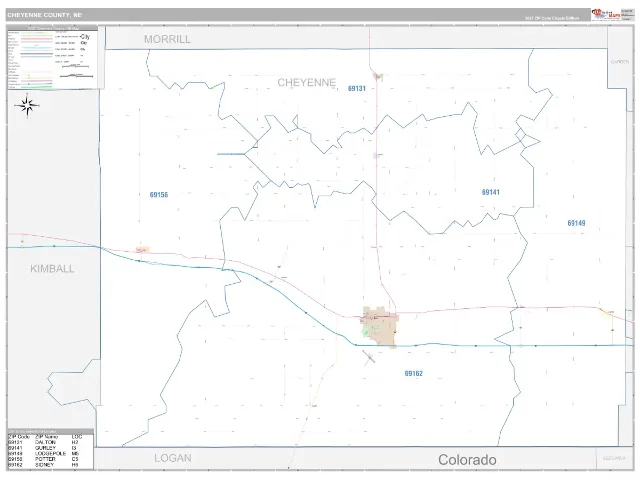Screen dimensions: 640x480
Task: Click the title 'CHEYENNE COUNTY, NE'
Action: (44, 15)
